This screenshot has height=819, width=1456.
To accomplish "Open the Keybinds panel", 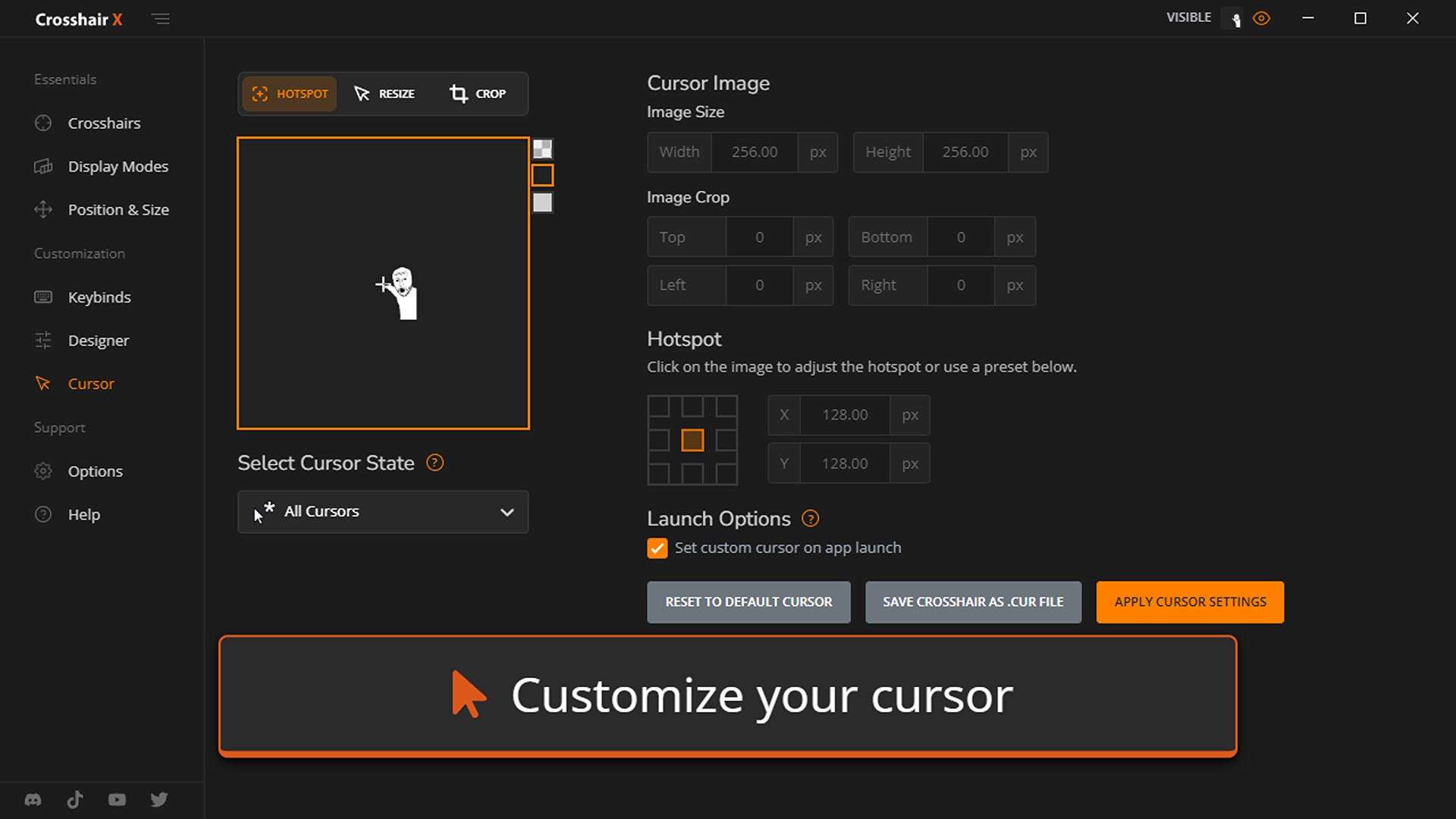I will (99, 297).
